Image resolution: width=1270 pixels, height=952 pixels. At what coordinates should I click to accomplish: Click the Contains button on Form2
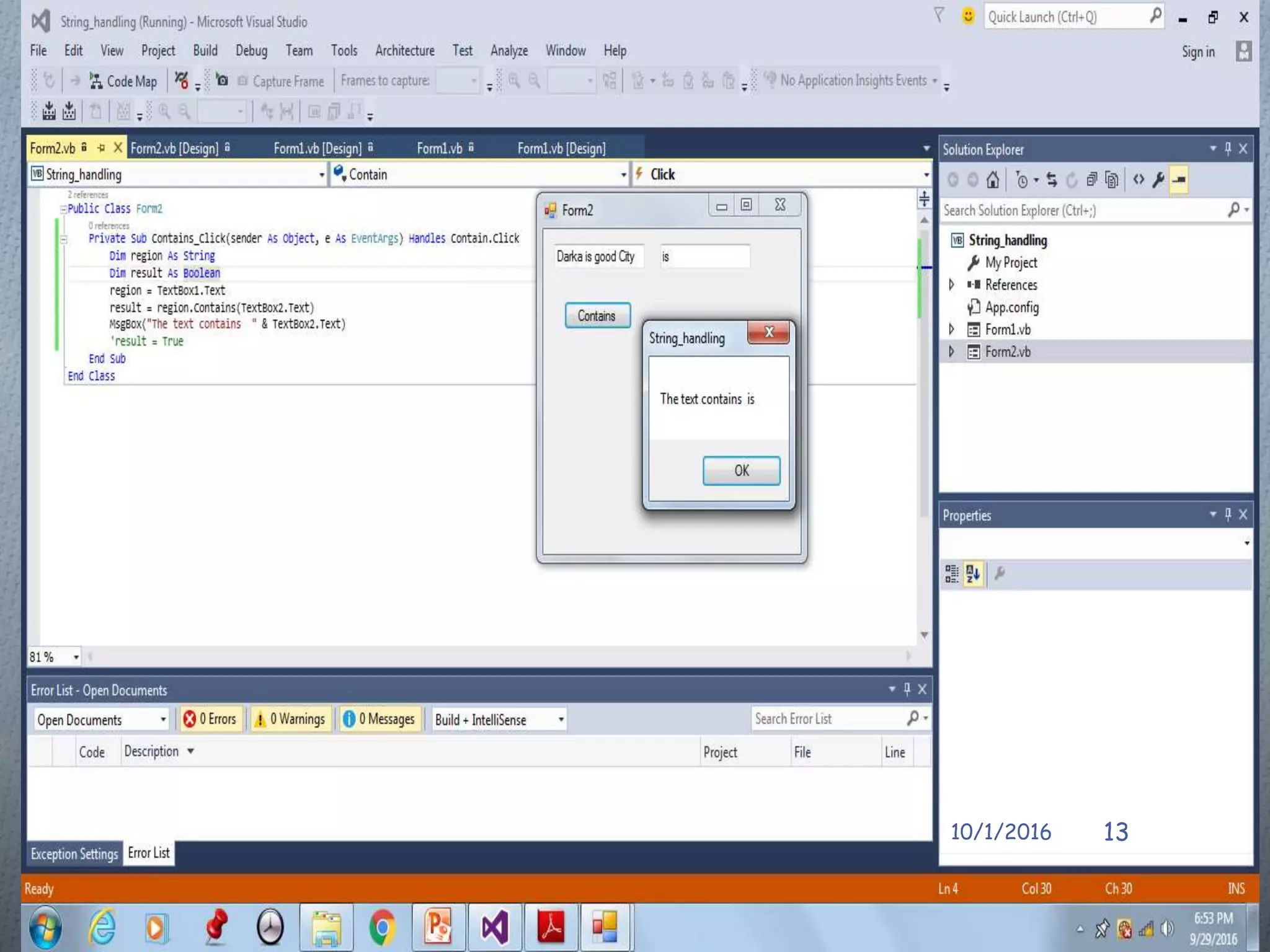(597, 315)
